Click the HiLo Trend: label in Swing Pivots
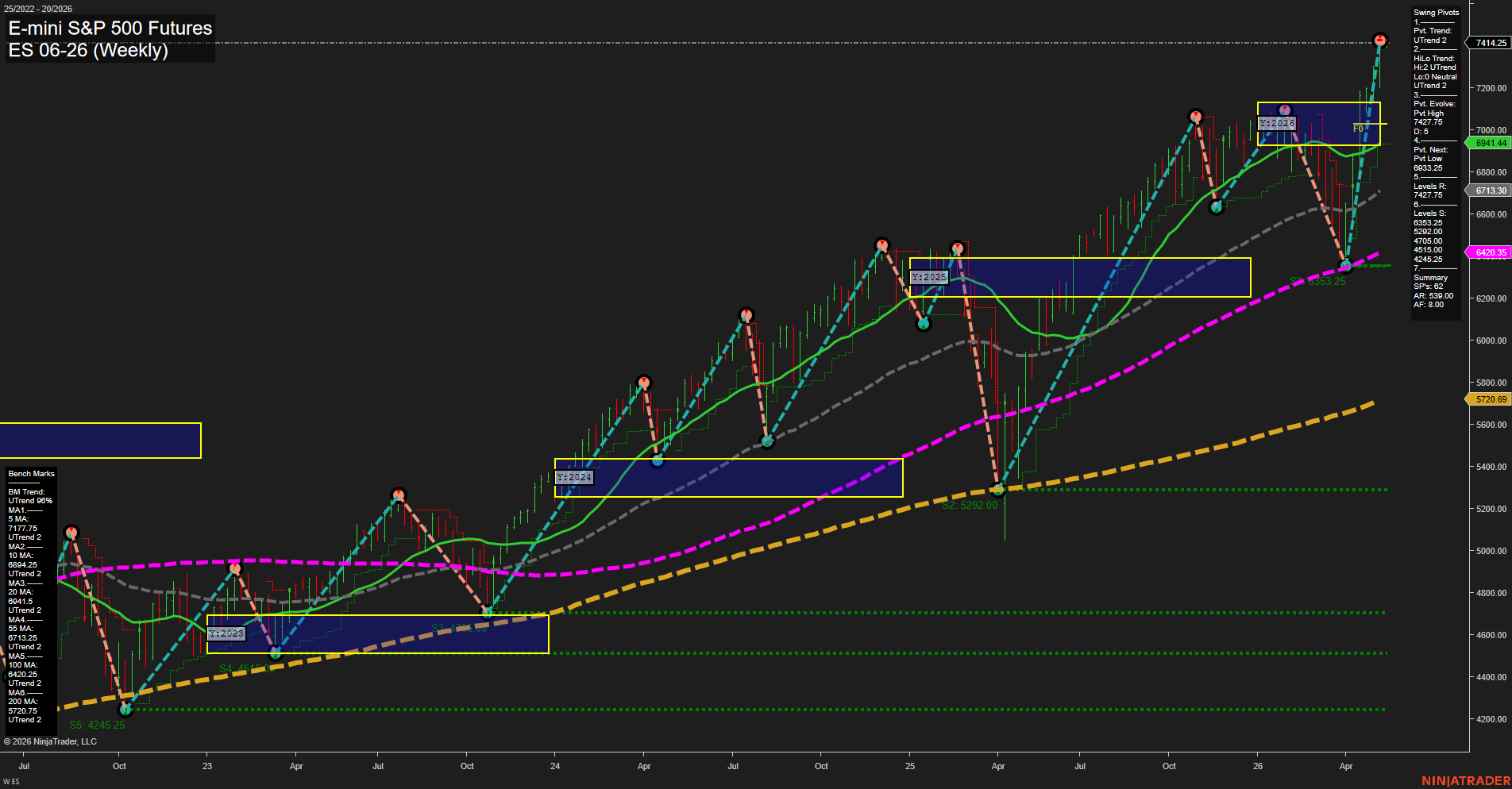The image size is (1512, 789). [x=1434, y=59]
